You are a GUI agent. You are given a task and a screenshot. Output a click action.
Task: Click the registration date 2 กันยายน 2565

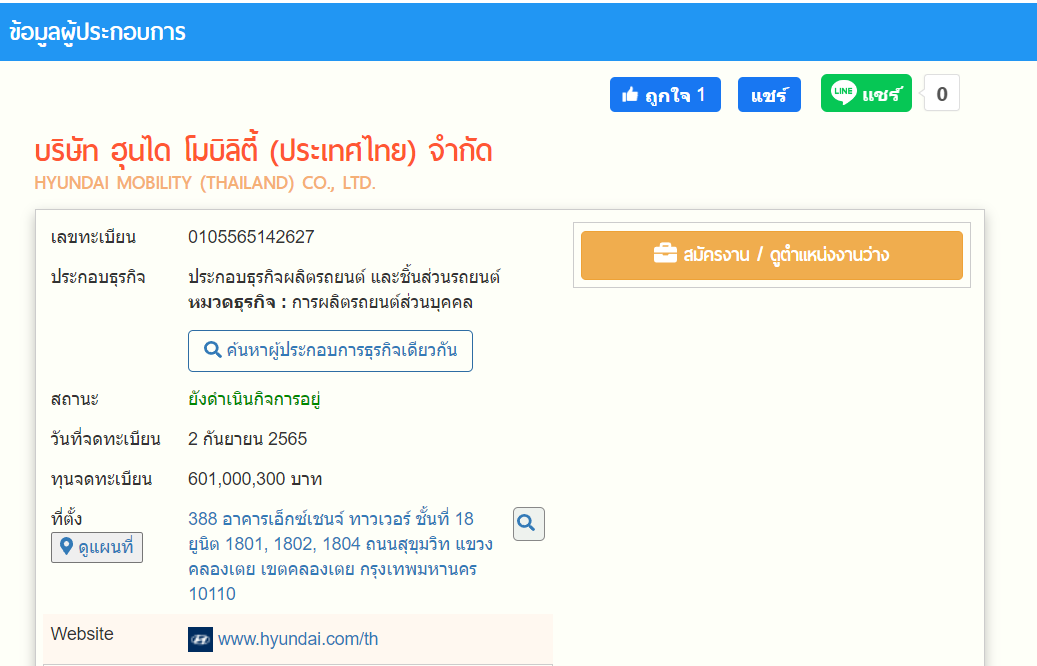(247, 439)
